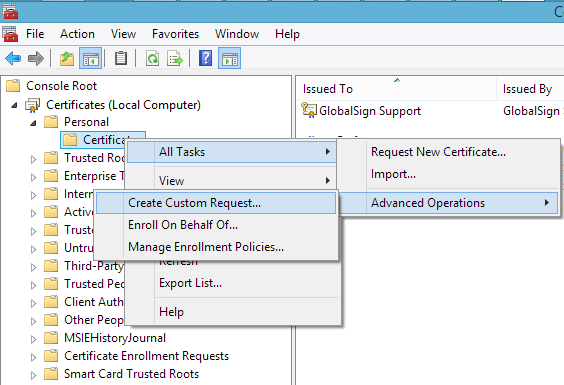Open the View menu in menu bar

click(x=123, y=34)
